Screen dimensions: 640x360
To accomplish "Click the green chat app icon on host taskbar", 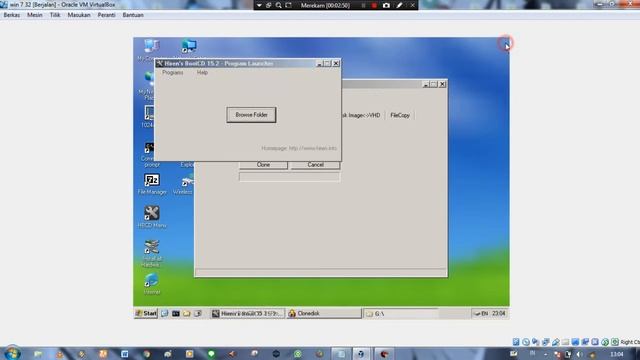I will 211,354.
